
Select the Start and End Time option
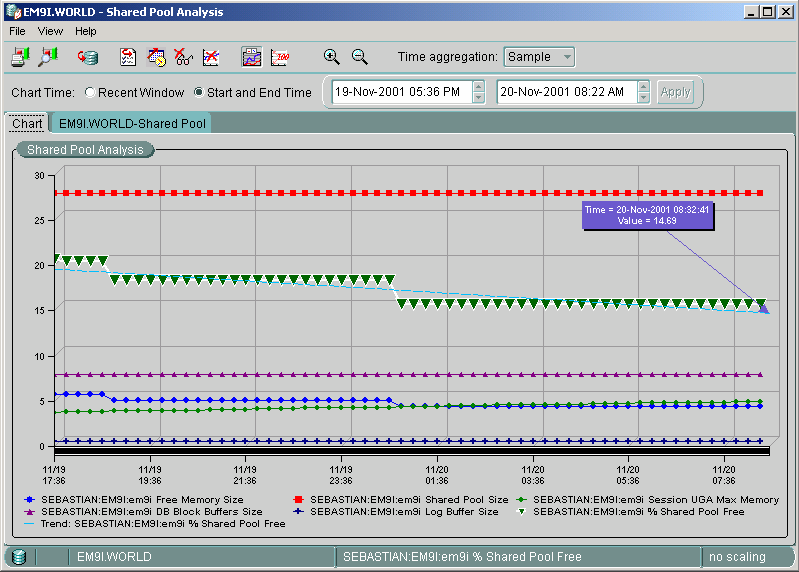199,92
